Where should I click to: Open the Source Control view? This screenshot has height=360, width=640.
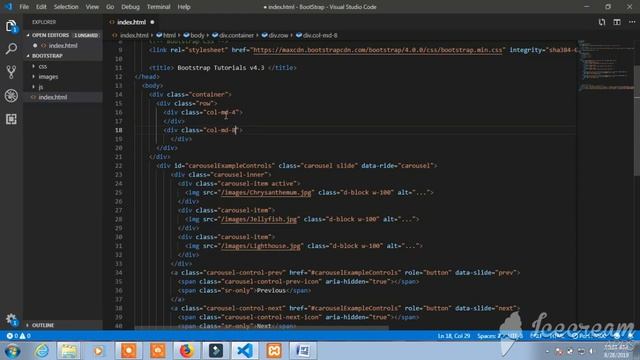(x=11, y=72)
